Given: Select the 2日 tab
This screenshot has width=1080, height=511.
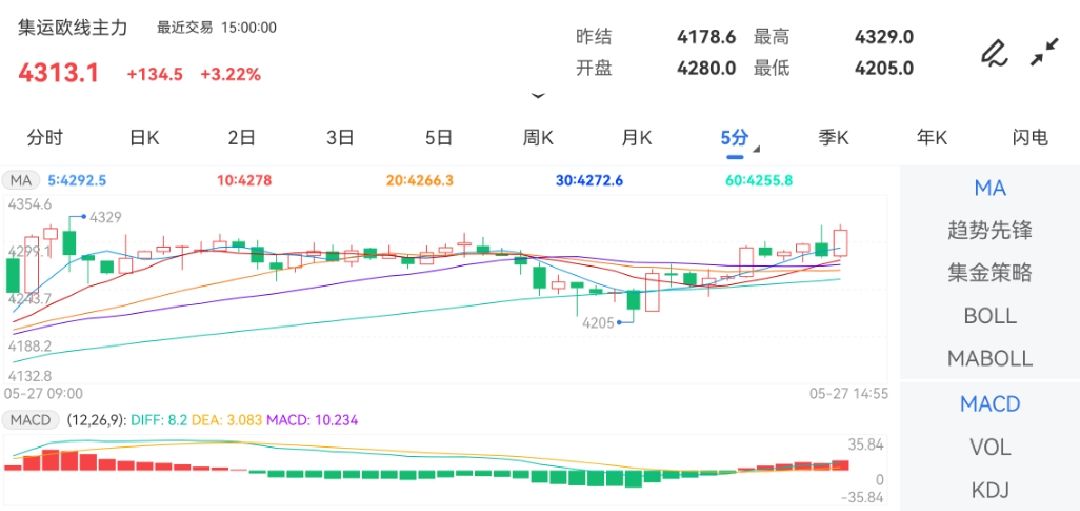Looking at the screenshot, I should [x=242, y=138].
